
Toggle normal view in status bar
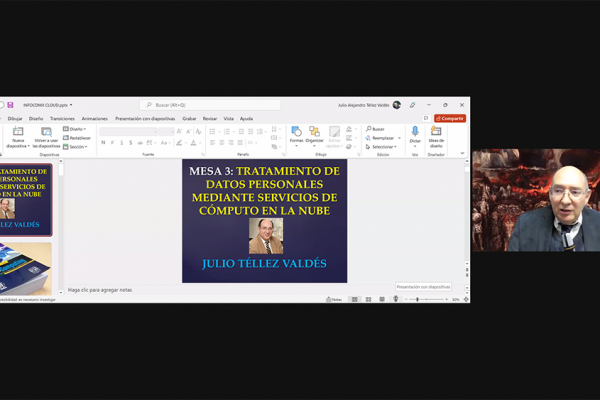pos(354,299)
